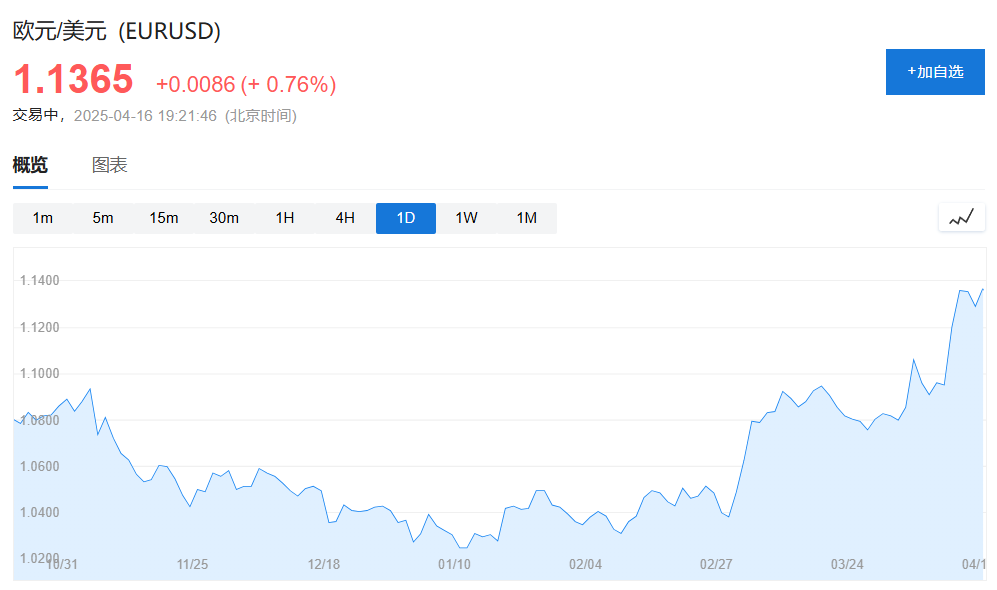Click the 加自选 add to watchlist button

[935, 72]
